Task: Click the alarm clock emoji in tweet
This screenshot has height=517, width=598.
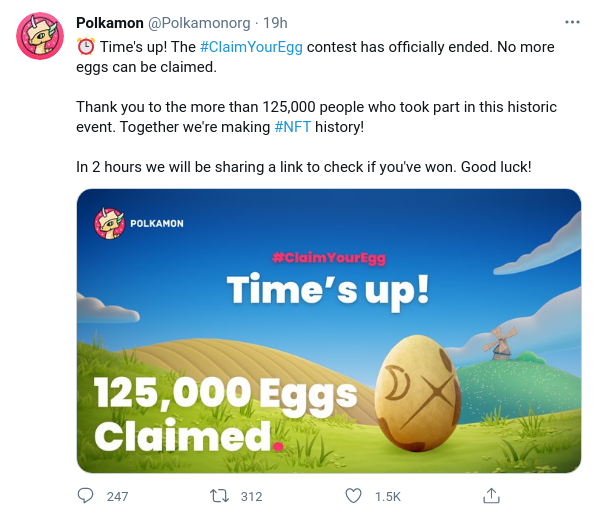Action: (x=86, y=47)
